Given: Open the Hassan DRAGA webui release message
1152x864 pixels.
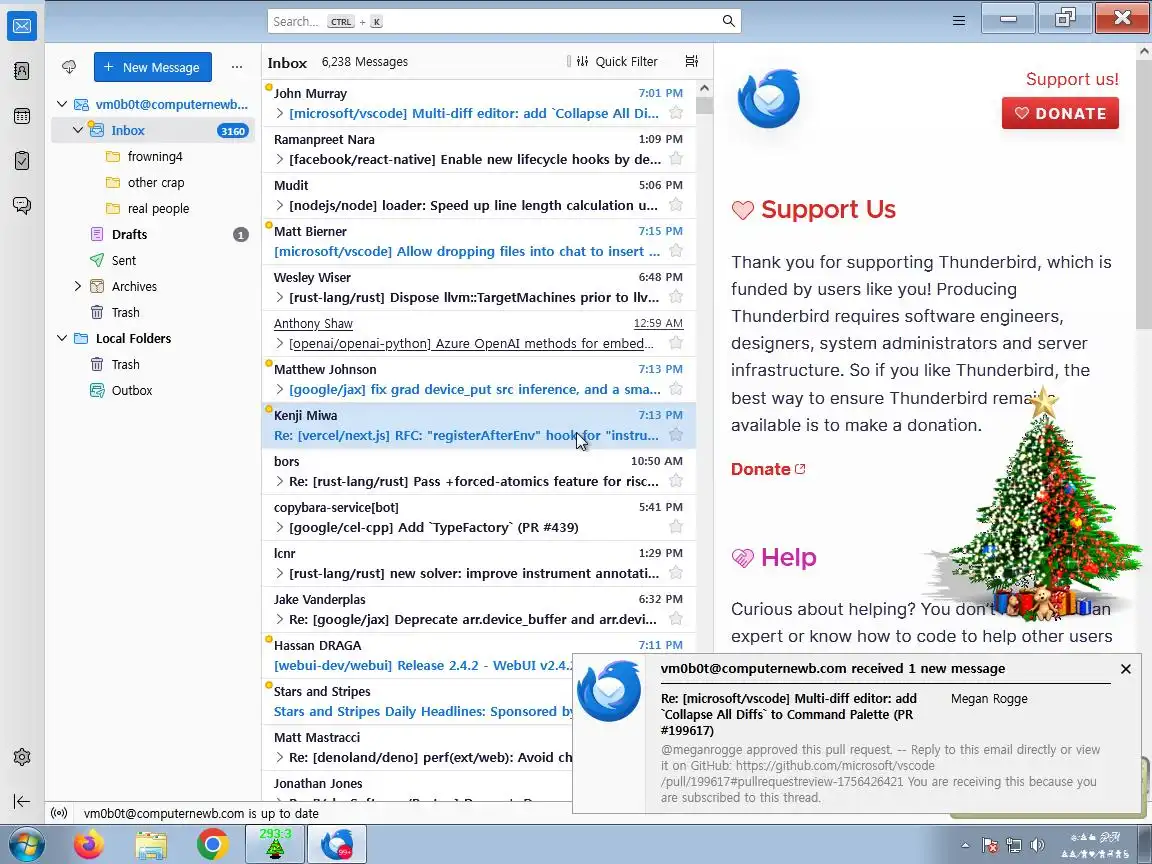Looking at the screenshot, I should [x=417, y=655].
